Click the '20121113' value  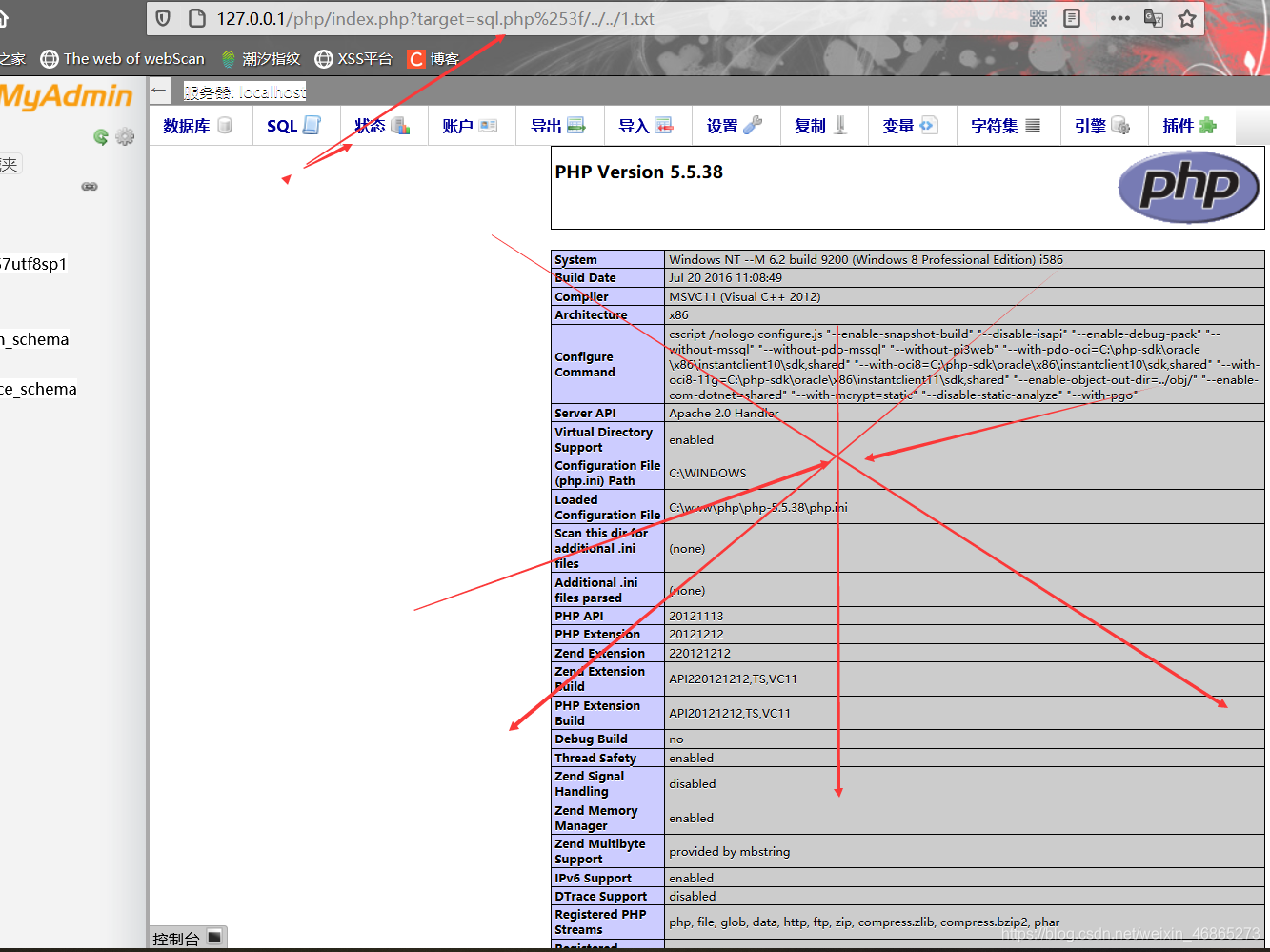[696, 617]
